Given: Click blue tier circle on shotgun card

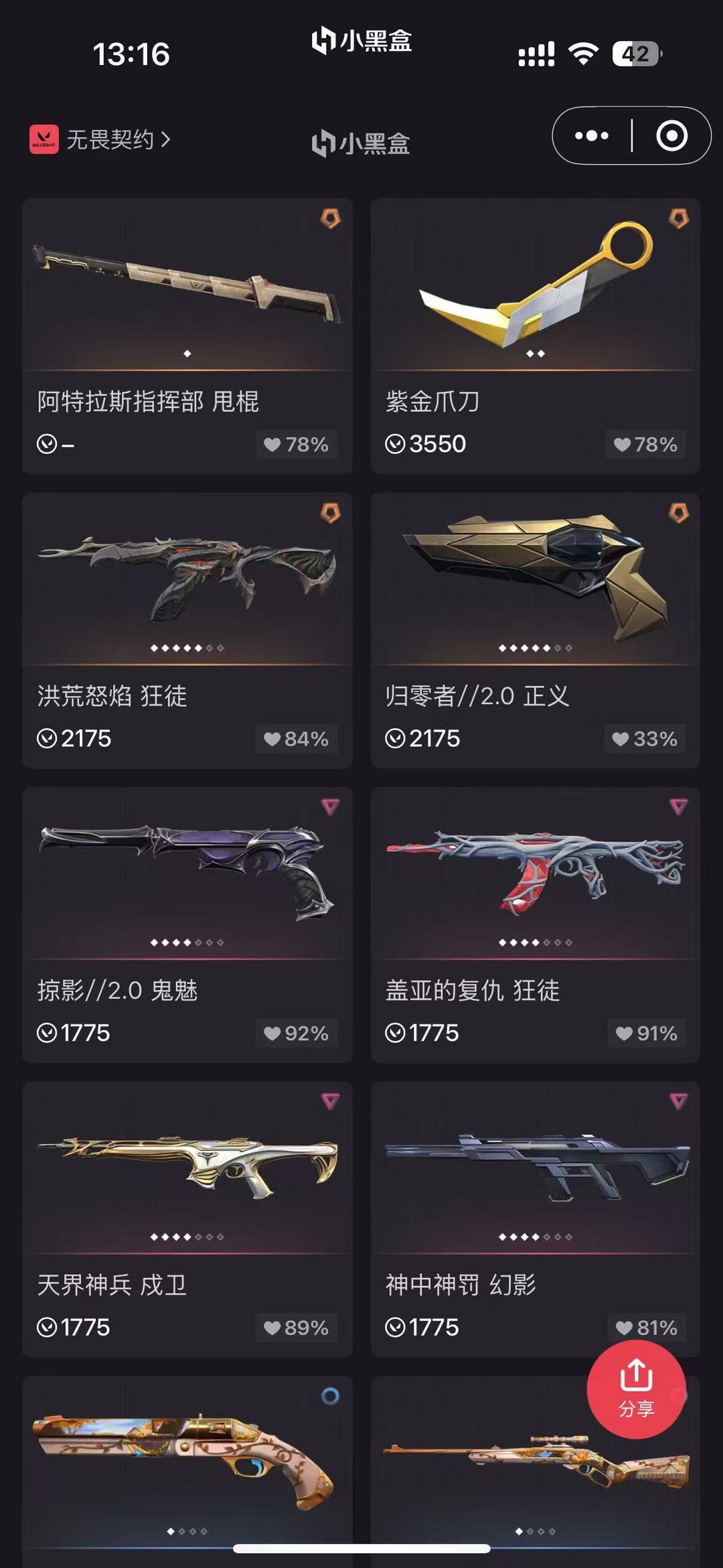Looking at the screenshot, I should [330, 1396].
